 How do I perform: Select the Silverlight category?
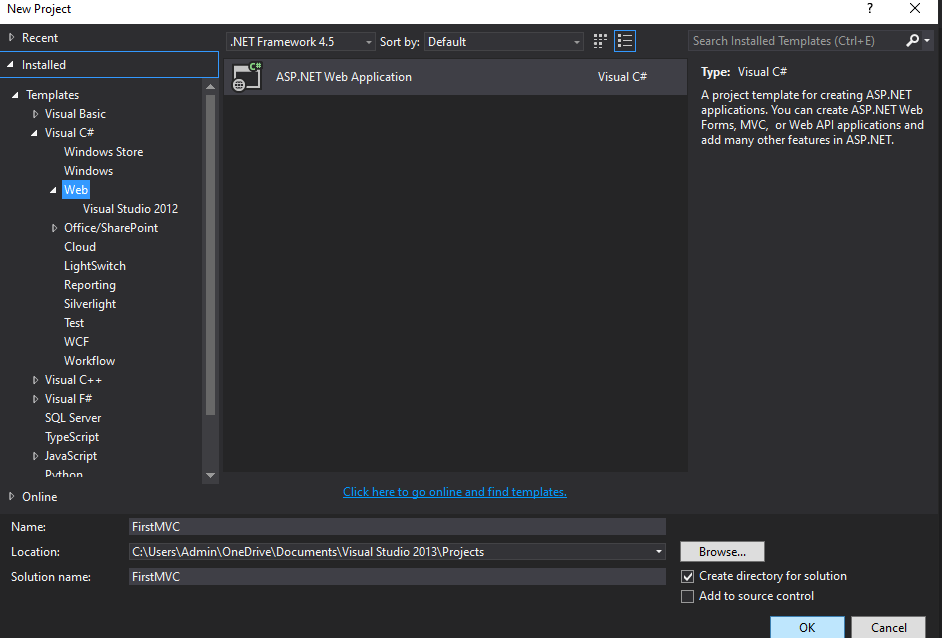click(x=90, y=304)
